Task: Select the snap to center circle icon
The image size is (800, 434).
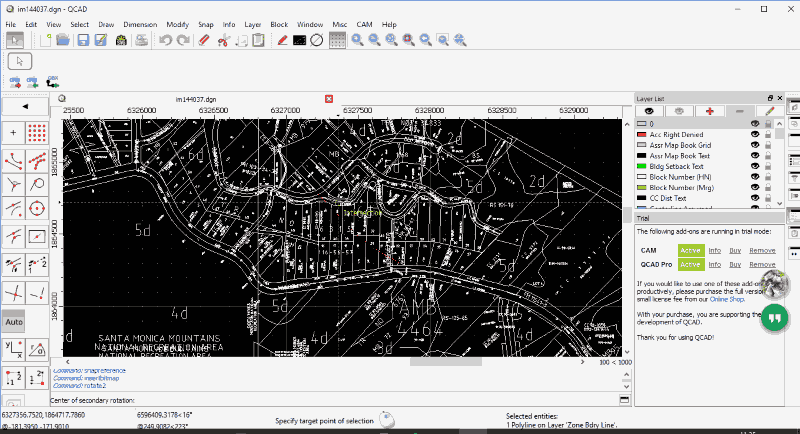Action: pyautogui.click(x=37, y=208)
